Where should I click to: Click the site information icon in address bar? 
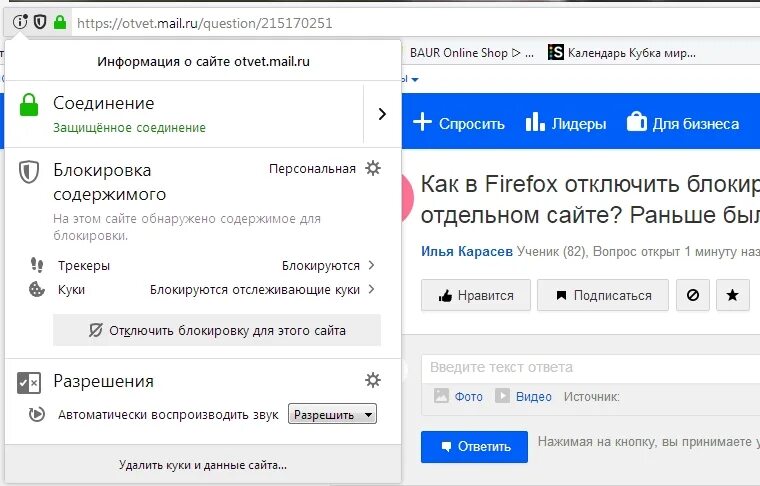[20, 22]
